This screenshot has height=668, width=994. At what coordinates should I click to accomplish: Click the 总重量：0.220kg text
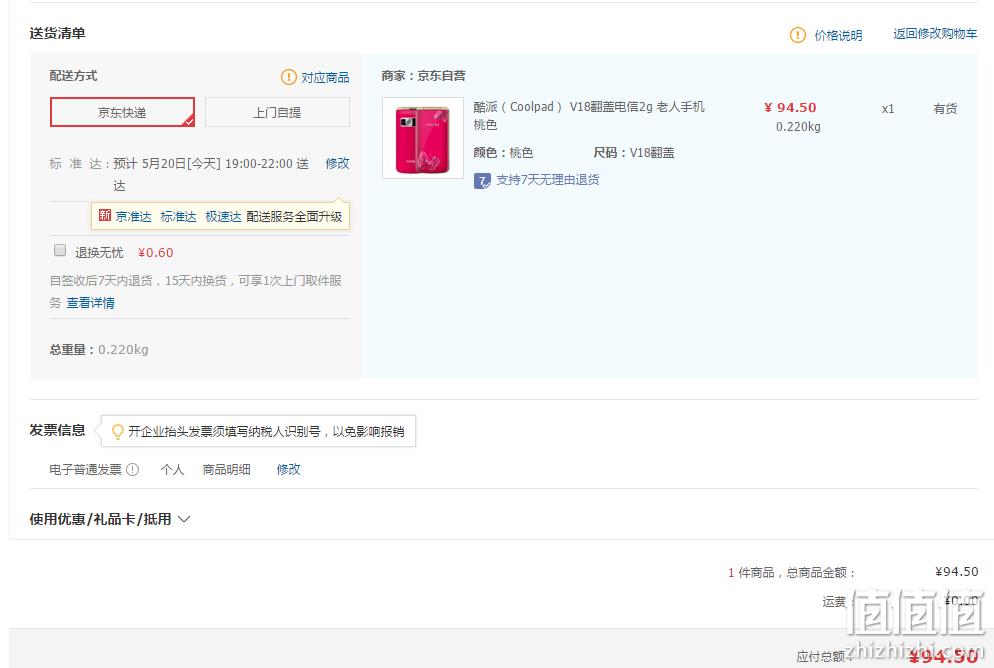pyautogui.click(x=99, y=350)
